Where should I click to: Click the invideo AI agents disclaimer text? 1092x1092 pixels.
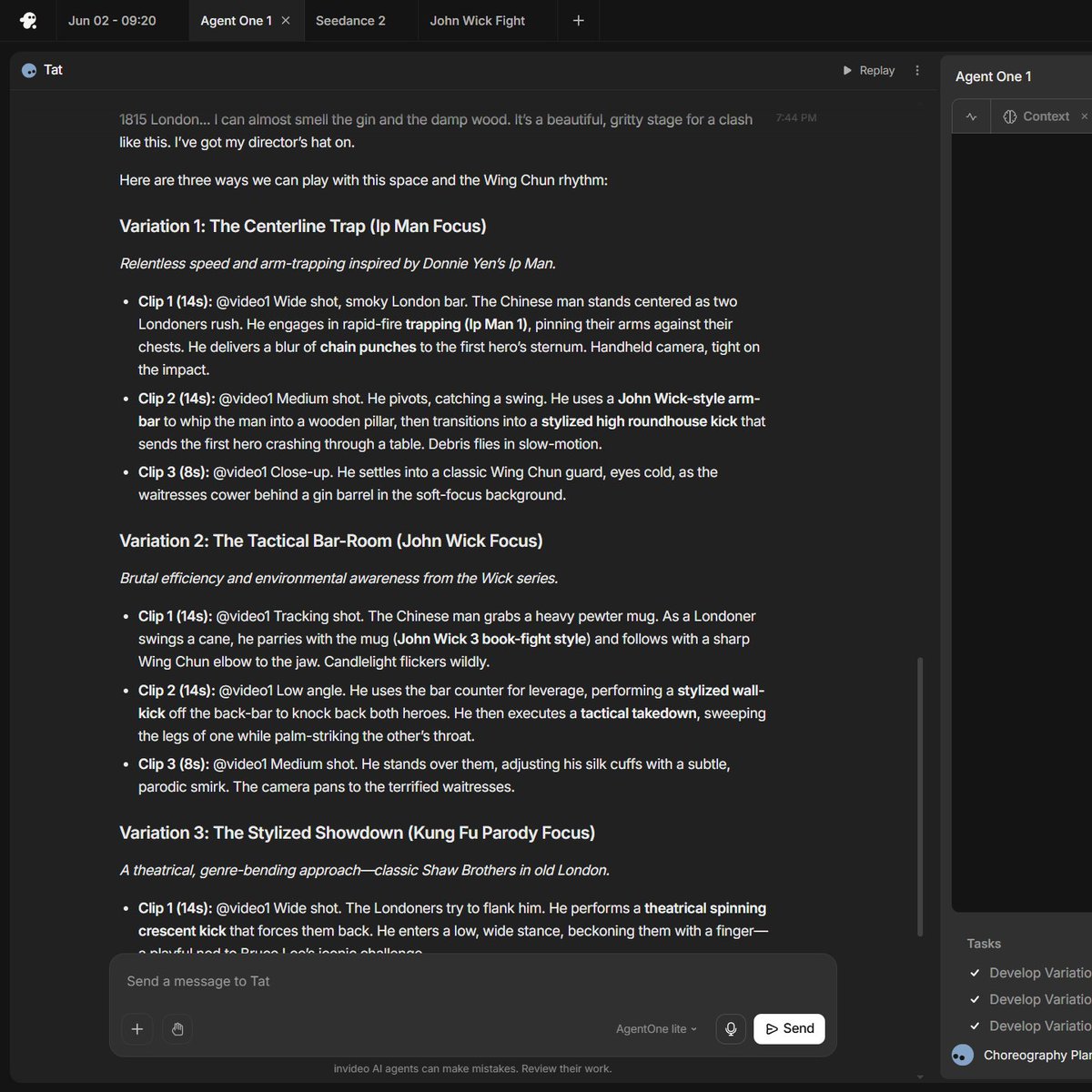(x=472, y=1068)
